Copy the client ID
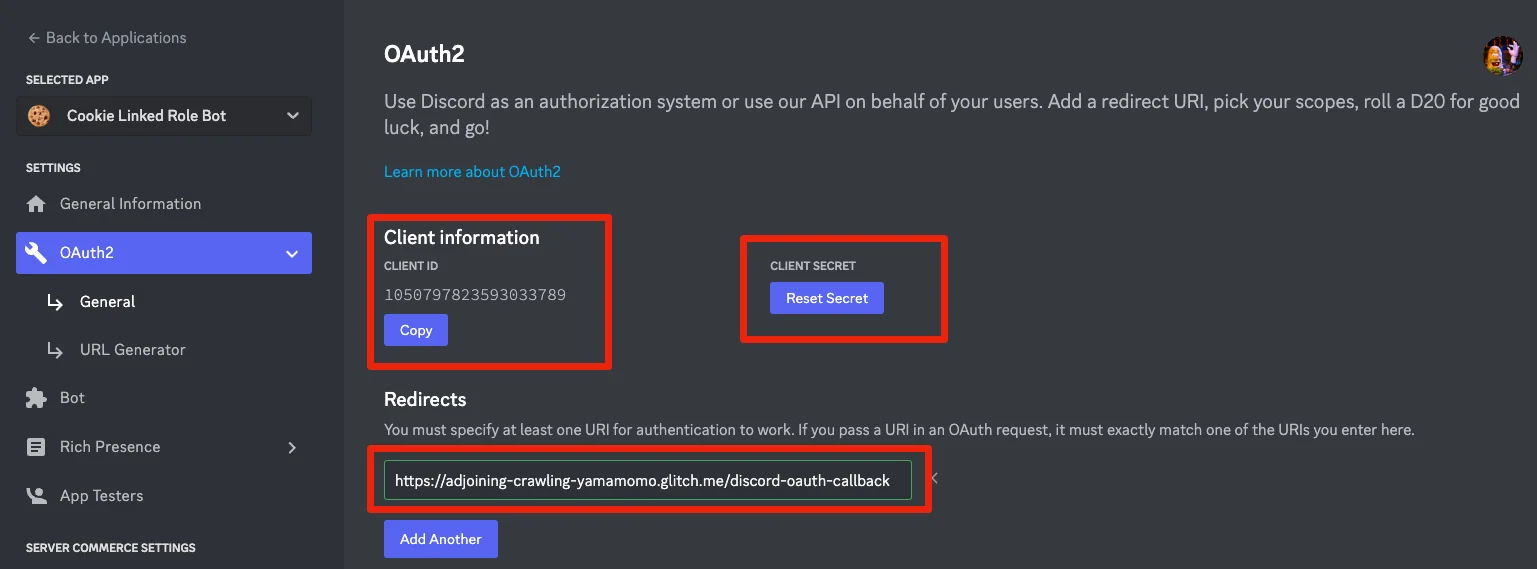 (416, 330)
